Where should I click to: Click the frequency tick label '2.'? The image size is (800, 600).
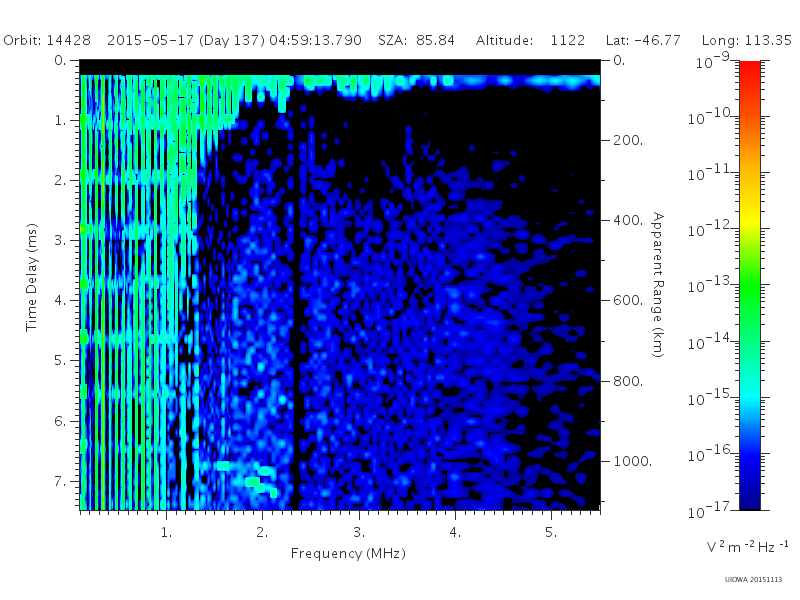point(262,532)
